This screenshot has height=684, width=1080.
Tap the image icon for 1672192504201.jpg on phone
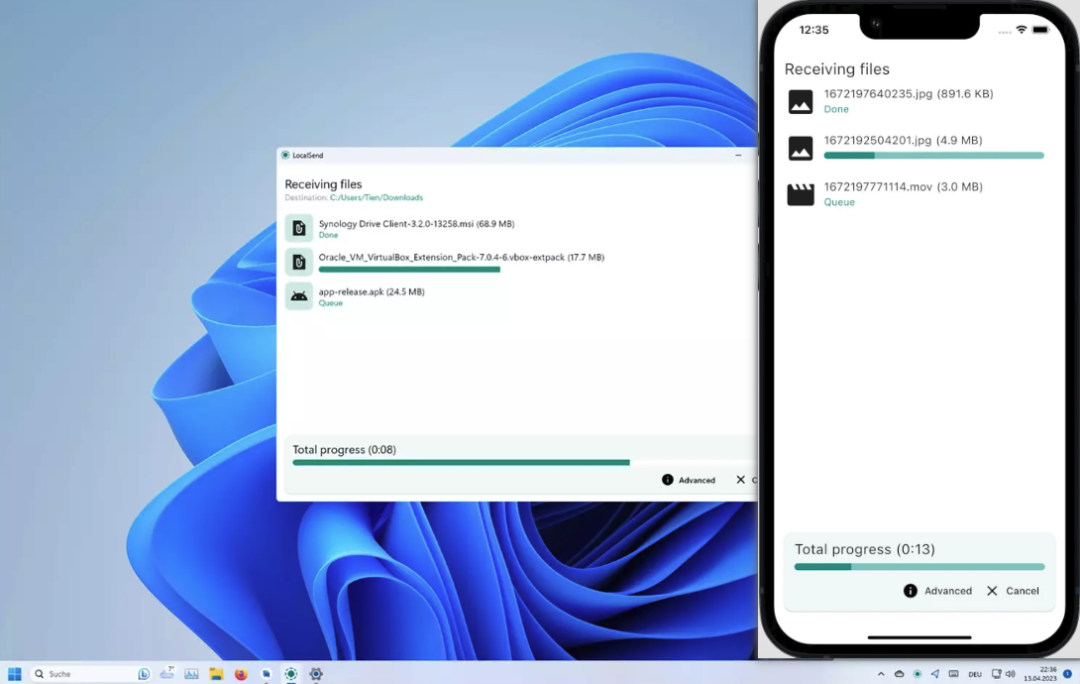[x=800, y=148]
